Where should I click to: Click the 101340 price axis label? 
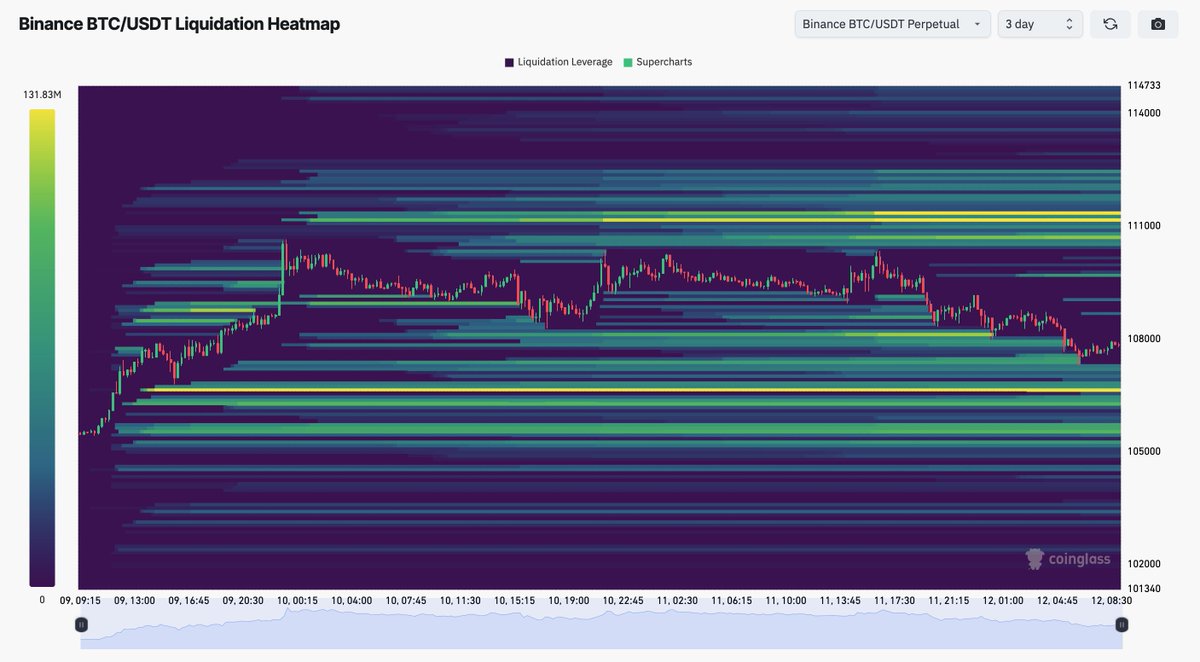(x=1144, y=589)
